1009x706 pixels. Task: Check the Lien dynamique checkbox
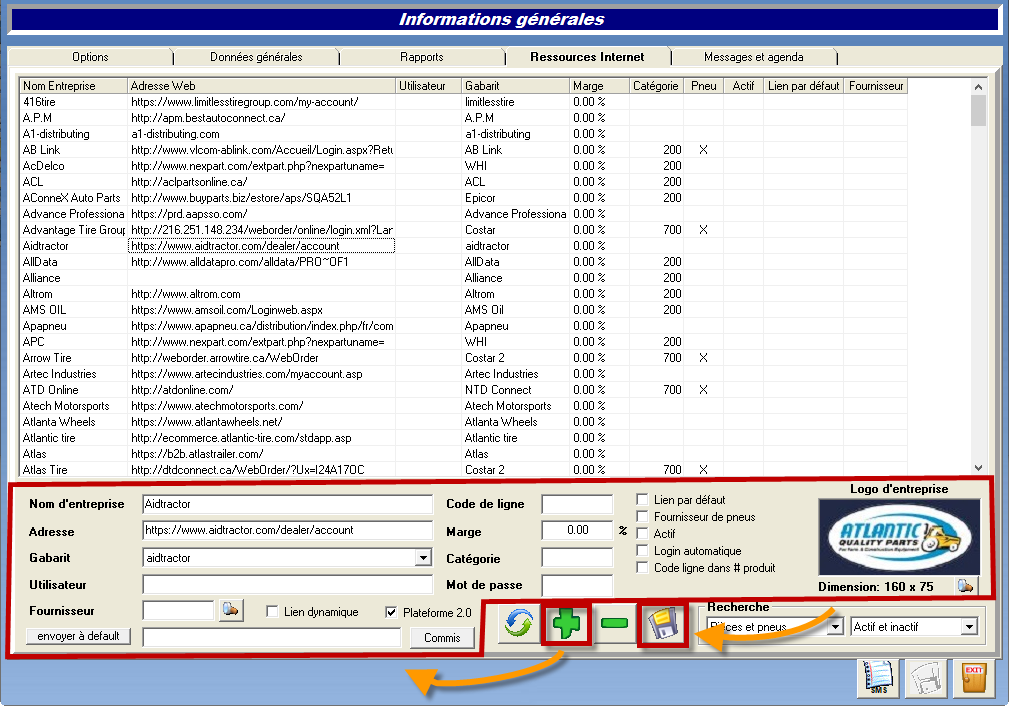(272, 611)
